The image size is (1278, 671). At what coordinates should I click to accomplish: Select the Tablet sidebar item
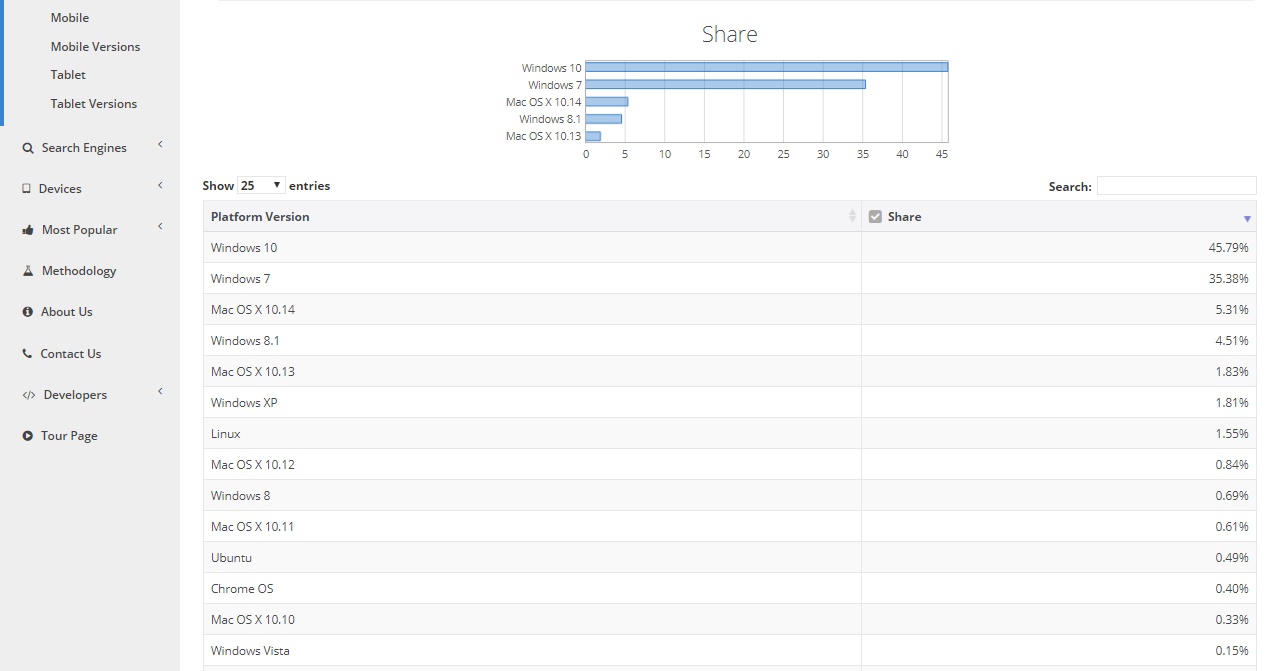click(68, 75)
